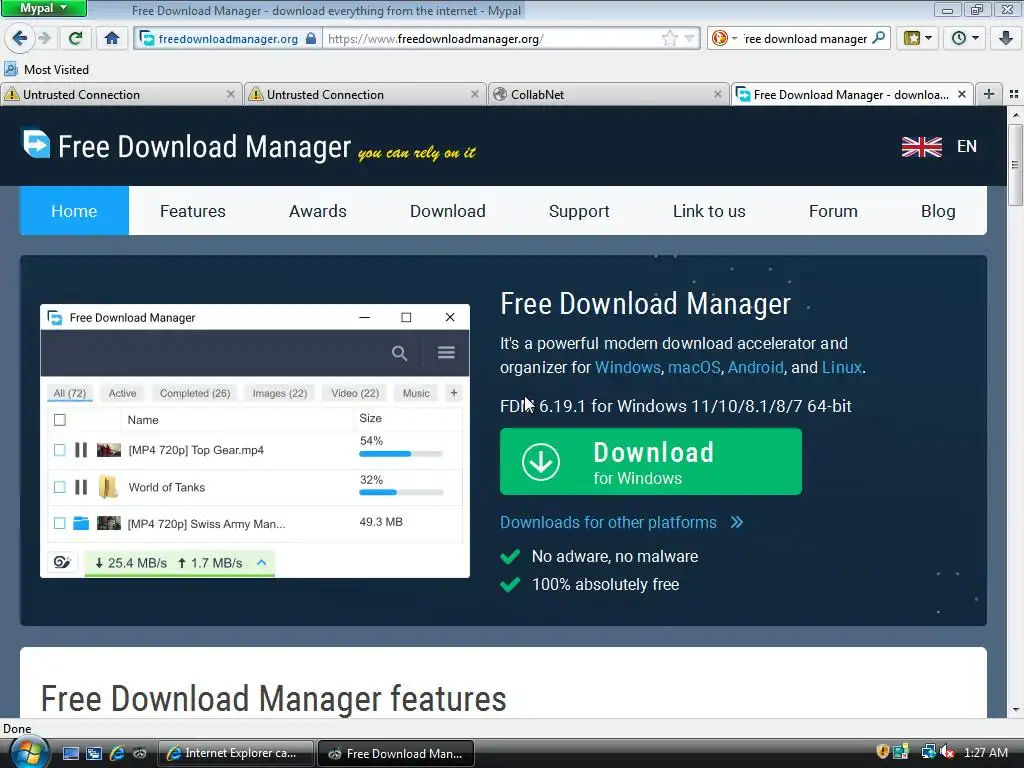Open the EN language selector
The height and width of the screenshot is (768, 1024).
967,146
